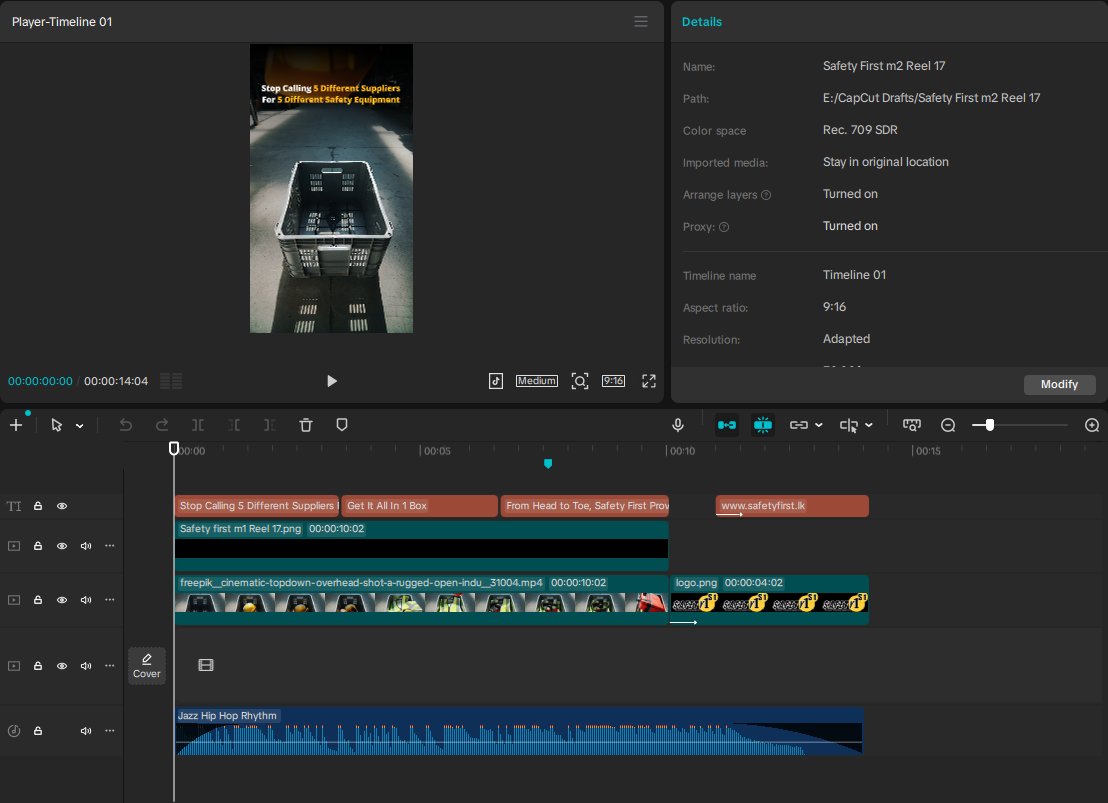Redo the last action
This screenshot has height=803, width=1108.
[162, 425]
